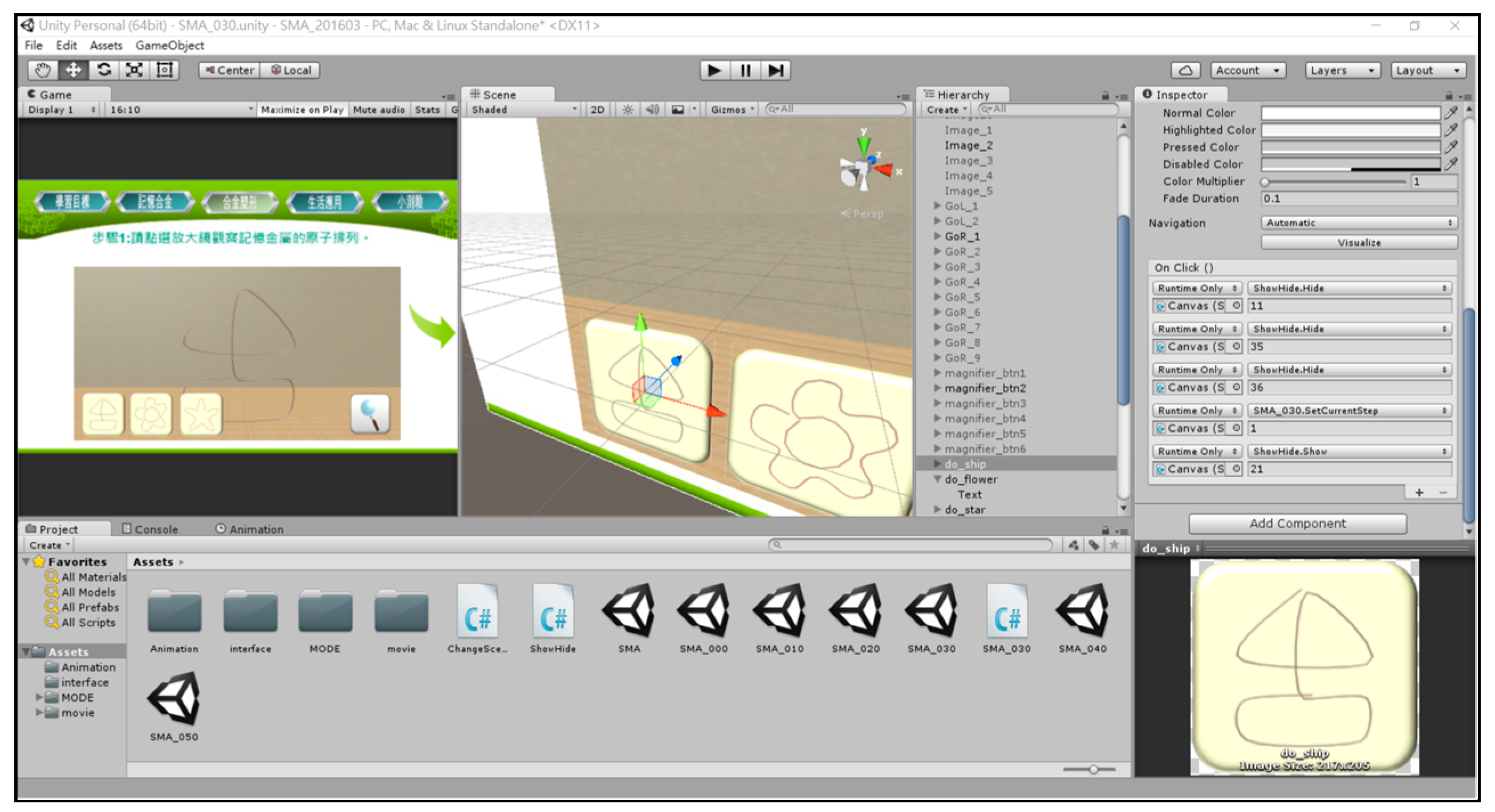The width and height of the screenshot is (1495, 812).
Task: Adjust the Color Multiplier slider
Action: (1334, 182)
